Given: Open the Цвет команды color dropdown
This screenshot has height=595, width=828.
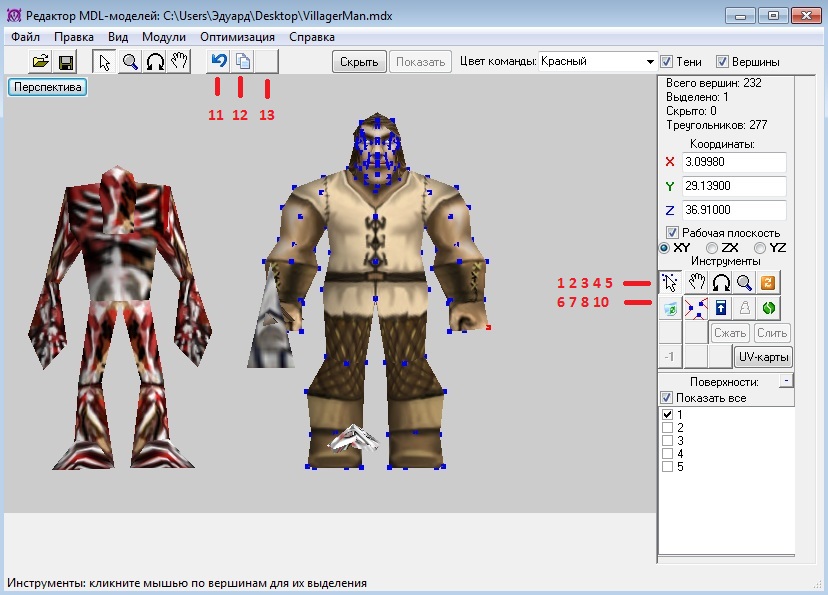Looking at the screenshot, I should [x=650, y=62].
